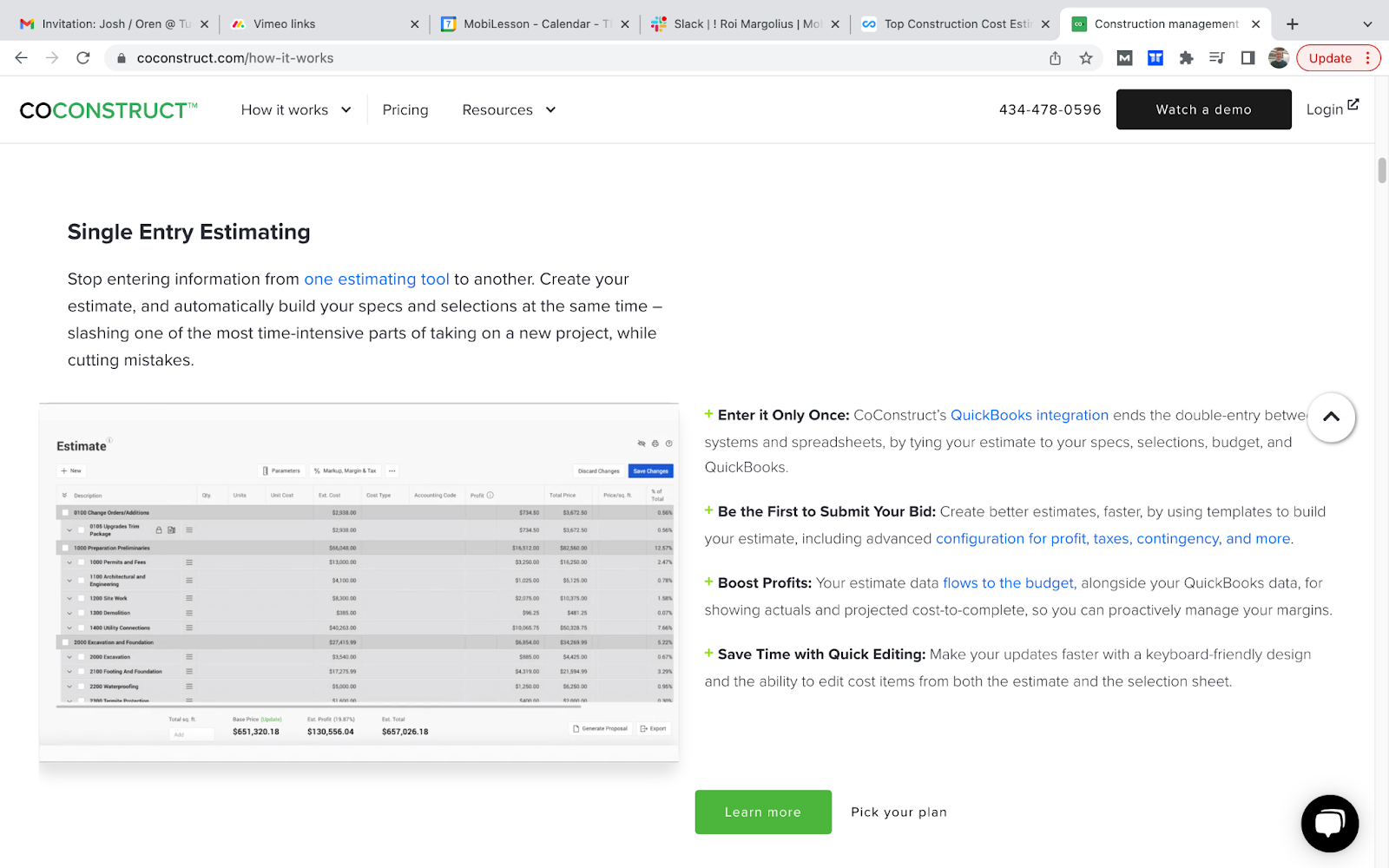Open the Chrome profile avatar
This screenshot has width=1389, height=868.
1279,58
